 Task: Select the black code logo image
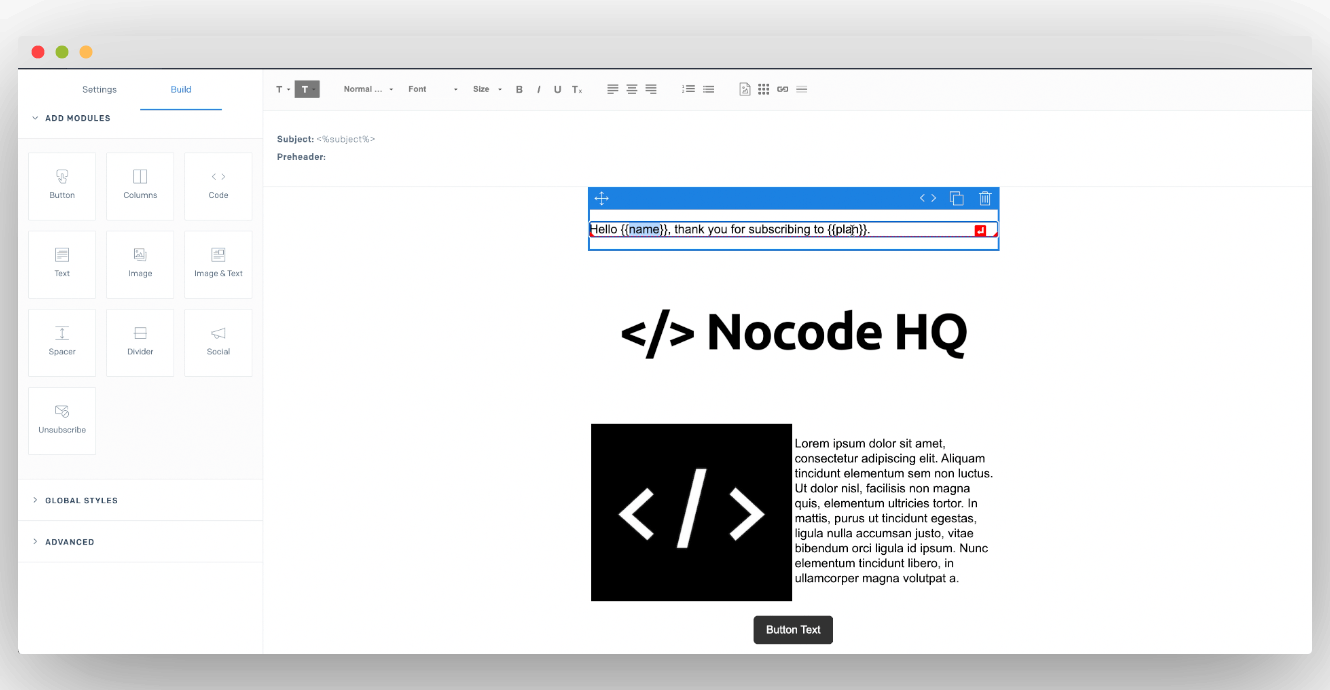[x=691, y=512]
